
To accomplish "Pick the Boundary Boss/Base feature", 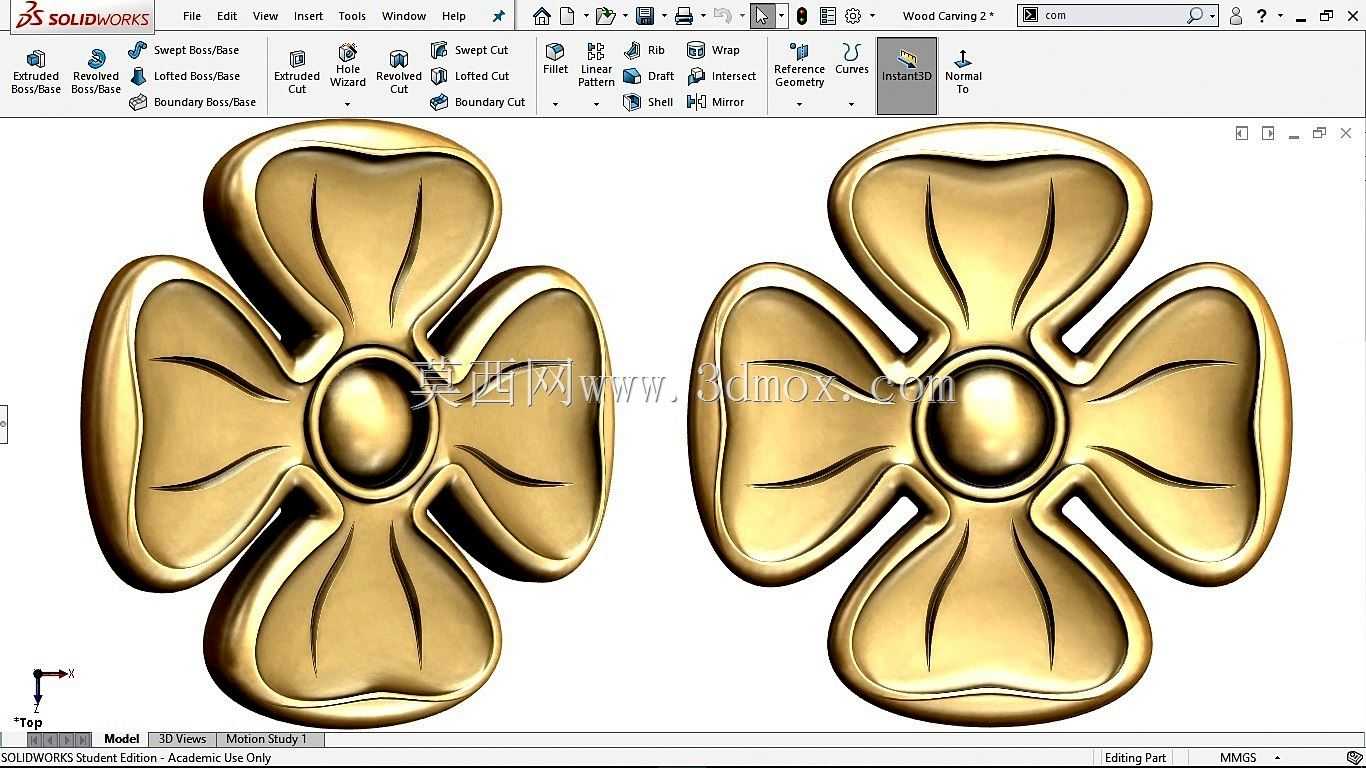I will pos(192,102).
